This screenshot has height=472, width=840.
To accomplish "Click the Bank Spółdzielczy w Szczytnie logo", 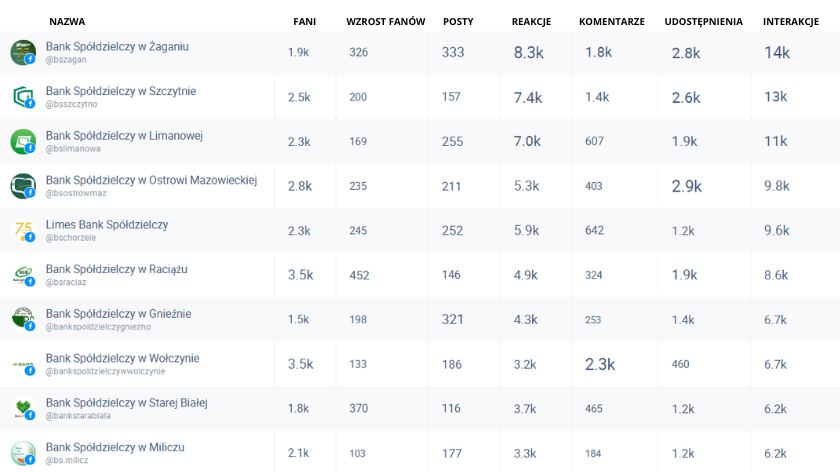I will 23,97.
